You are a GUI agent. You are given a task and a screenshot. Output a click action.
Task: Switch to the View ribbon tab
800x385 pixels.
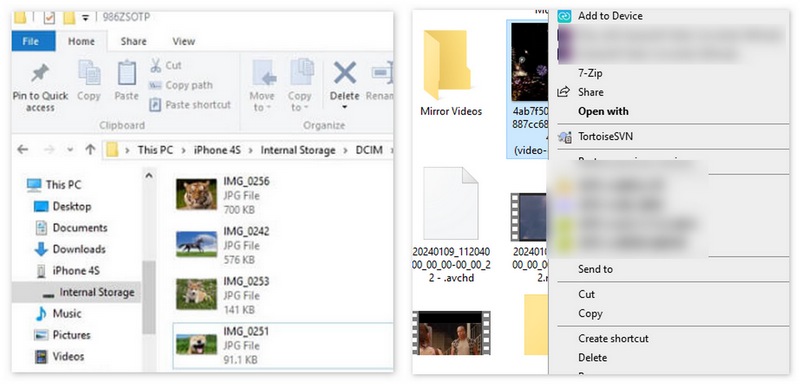point(184,41)
